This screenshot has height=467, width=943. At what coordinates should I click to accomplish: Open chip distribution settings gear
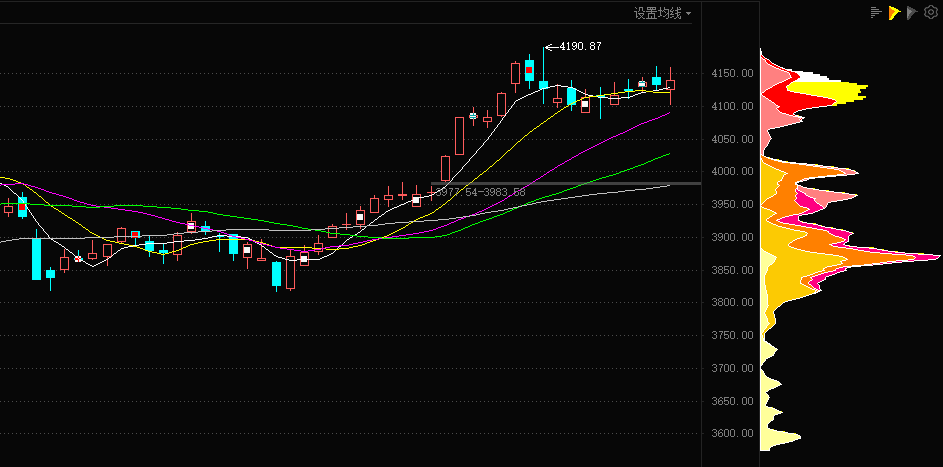(930, 12)
